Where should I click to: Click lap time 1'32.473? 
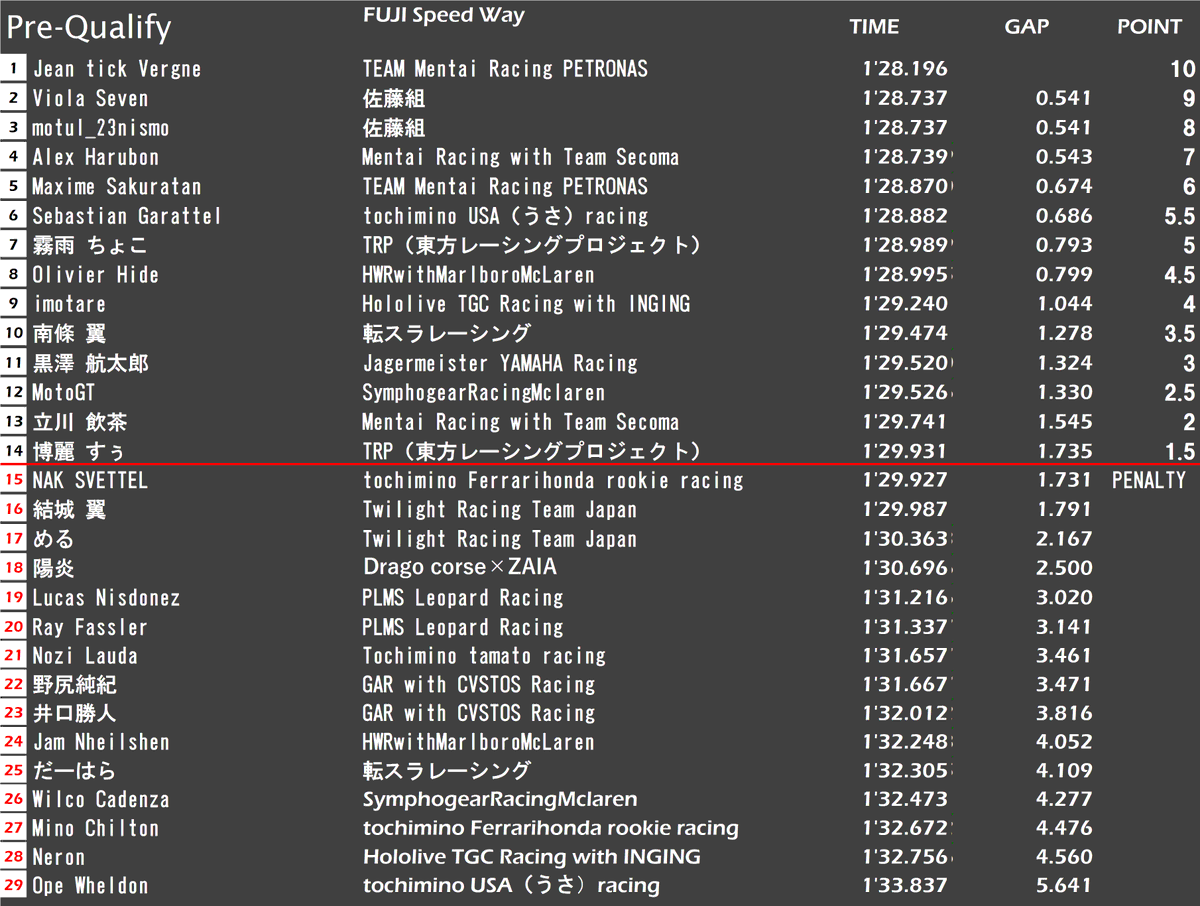click(x=904, y=800)
